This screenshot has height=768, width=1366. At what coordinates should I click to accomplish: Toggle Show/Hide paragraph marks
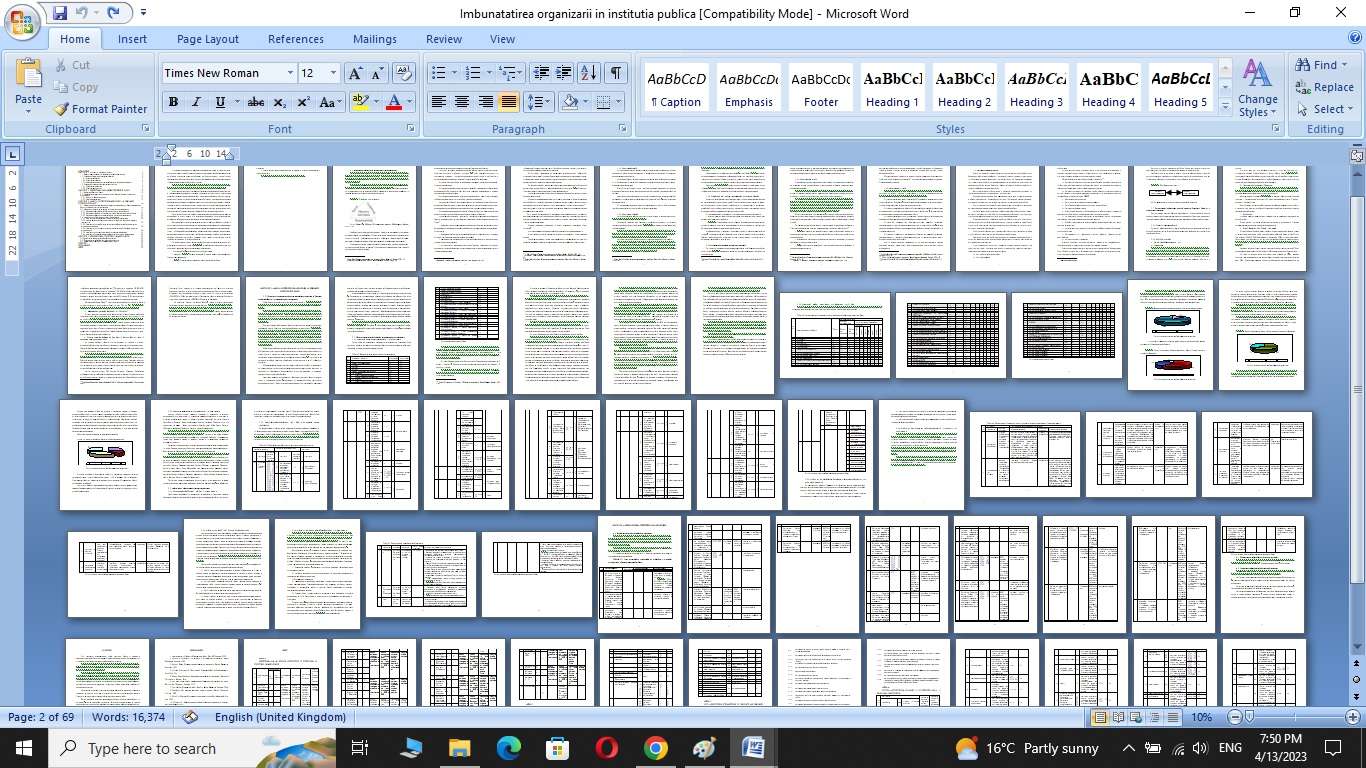pos(616,73)
